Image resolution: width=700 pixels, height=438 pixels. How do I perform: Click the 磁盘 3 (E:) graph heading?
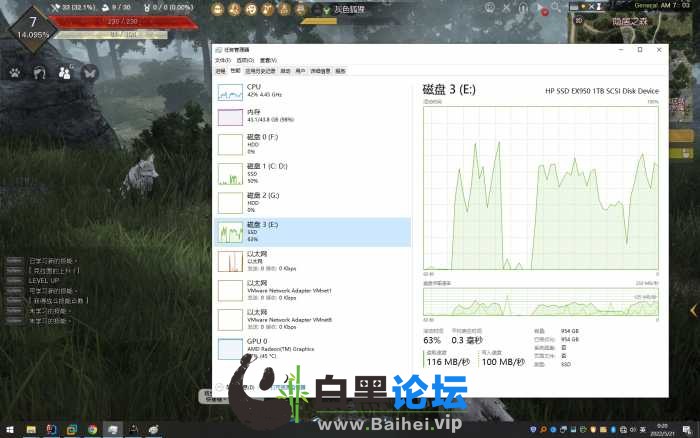tap(449, 89)
